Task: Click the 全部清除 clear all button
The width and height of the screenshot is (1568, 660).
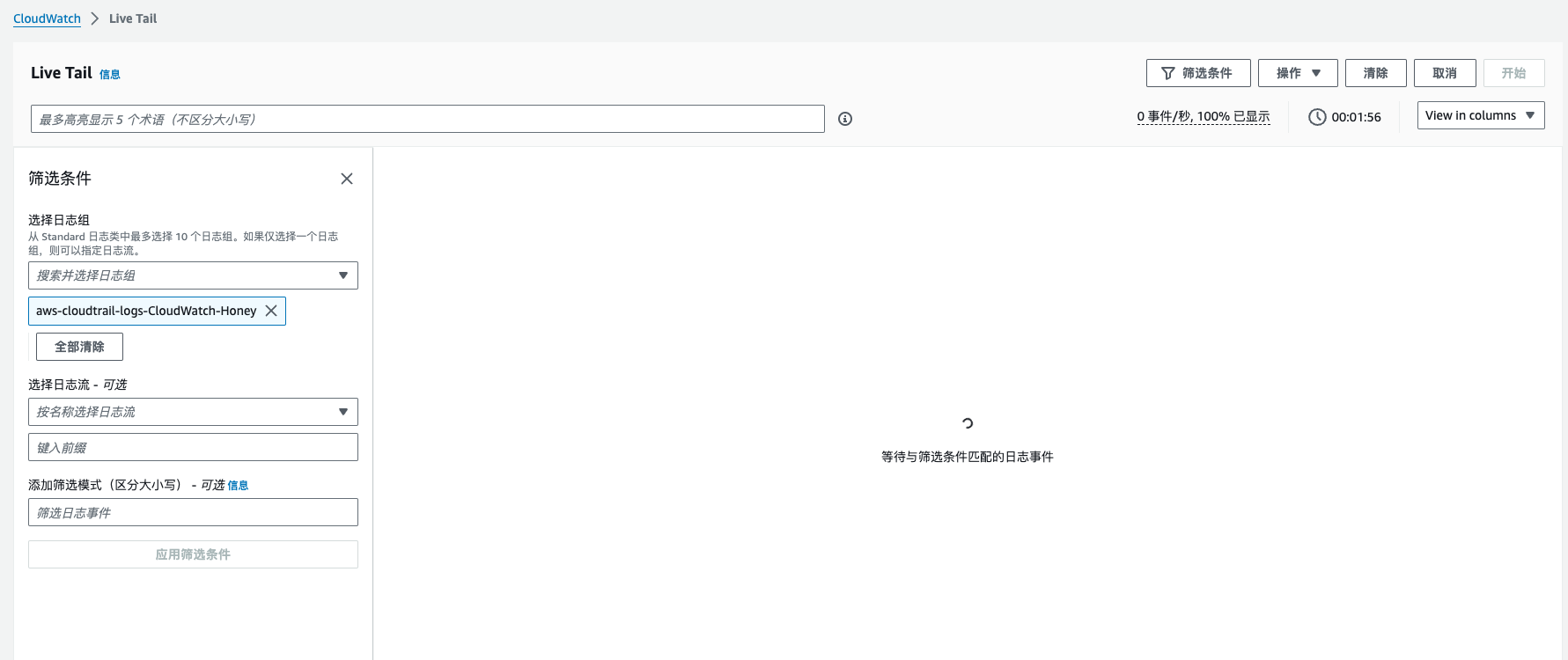Action: tap(79, 347)
